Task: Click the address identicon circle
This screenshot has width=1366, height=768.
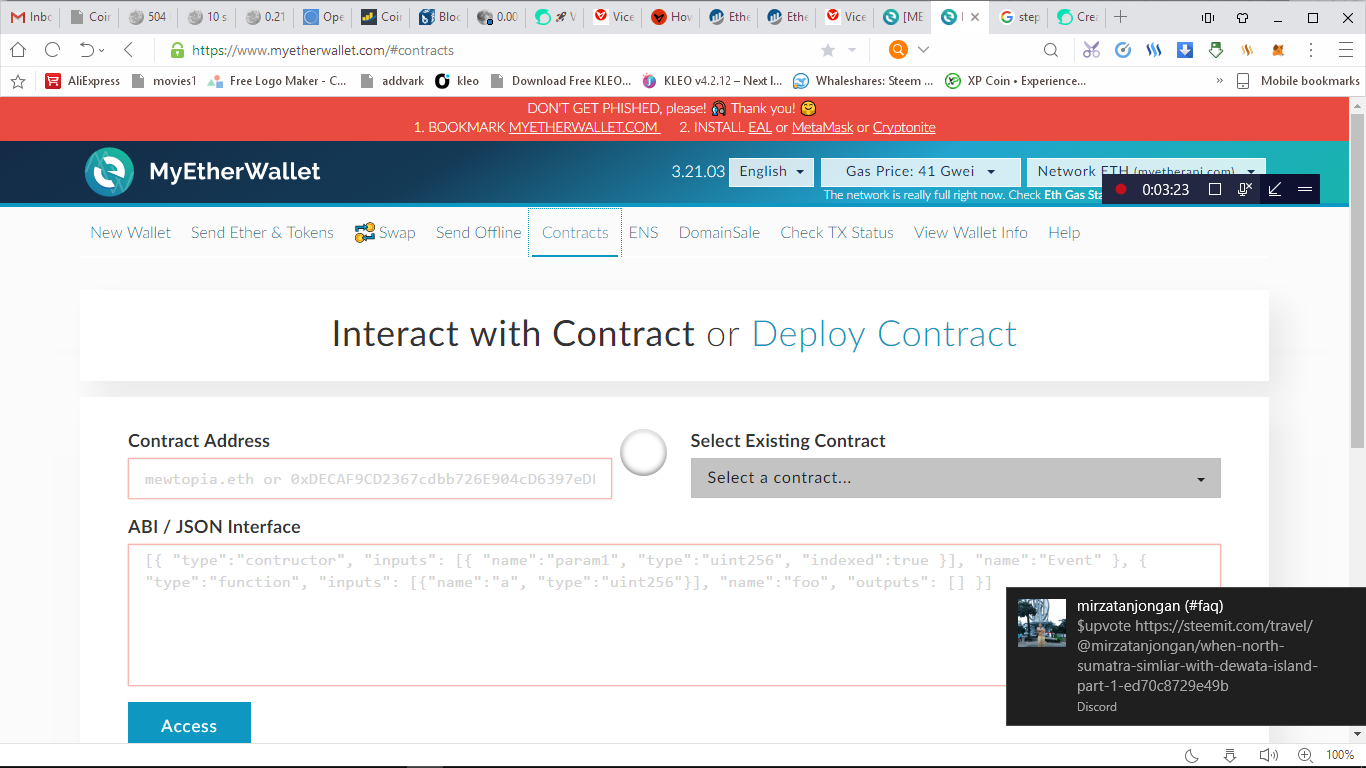Action: click(643, 454)
